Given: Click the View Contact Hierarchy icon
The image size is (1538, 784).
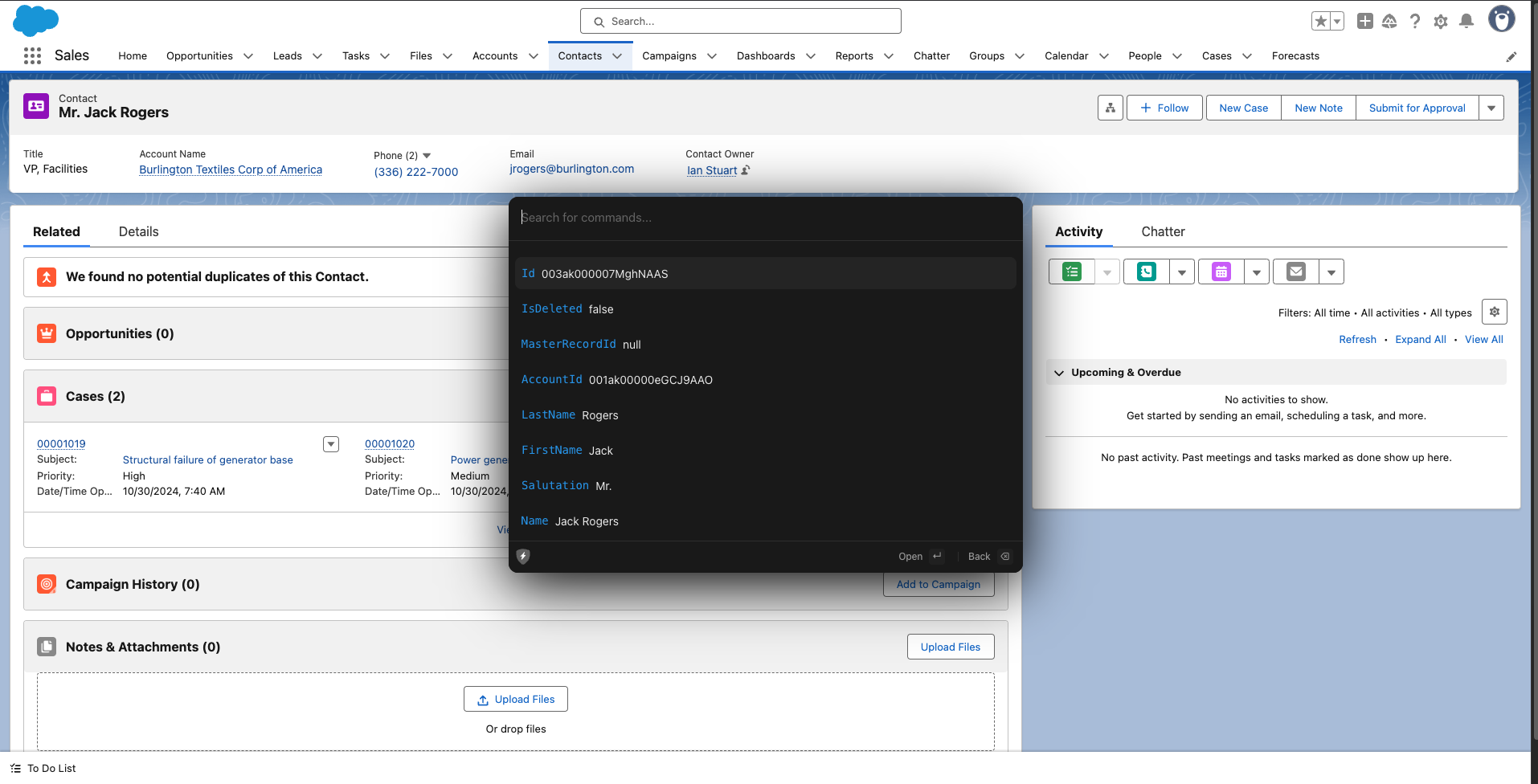Looking at the screenshot, I should click(1111, 108).
